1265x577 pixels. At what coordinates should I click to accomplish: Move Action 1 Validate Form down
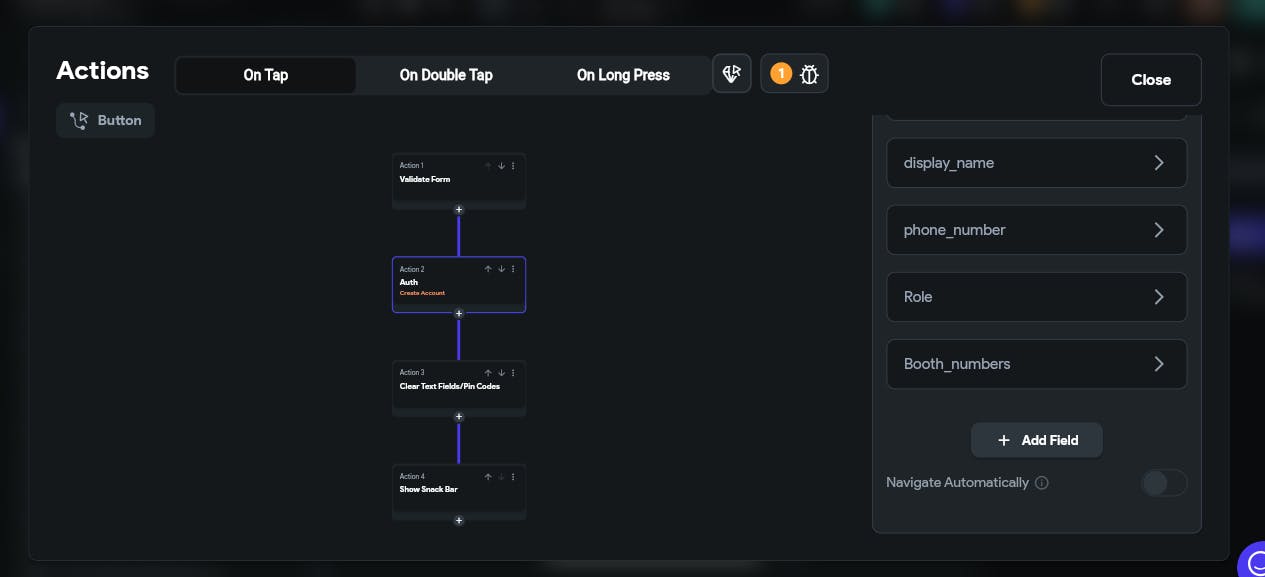click(x=501, y=166)
